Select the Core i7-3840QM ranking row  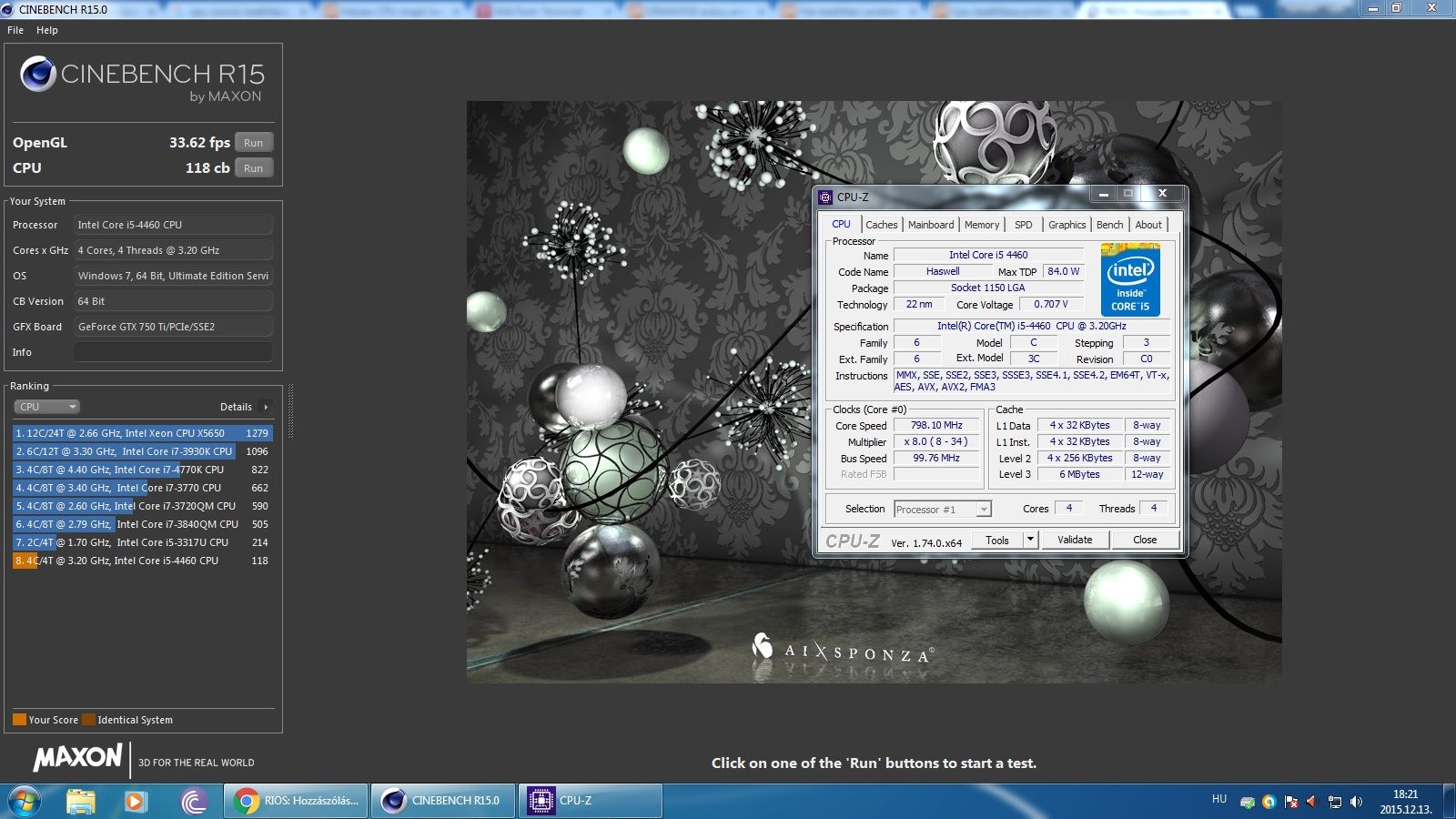(143, 524)
